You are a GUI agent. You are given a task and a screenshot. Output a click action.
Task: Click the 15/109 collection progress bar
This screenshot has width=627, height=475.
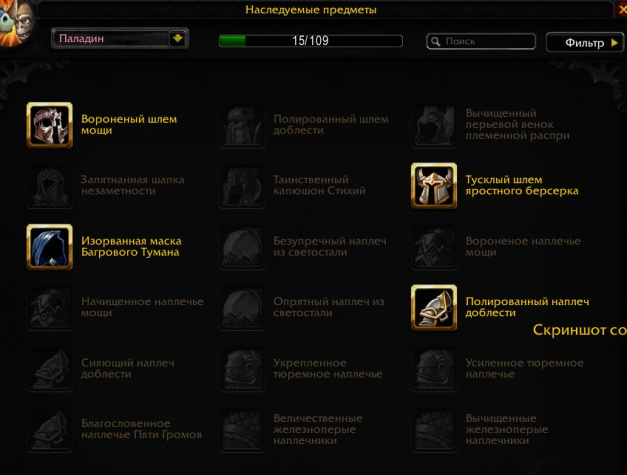pyautogui.click(x=311, y=41)
